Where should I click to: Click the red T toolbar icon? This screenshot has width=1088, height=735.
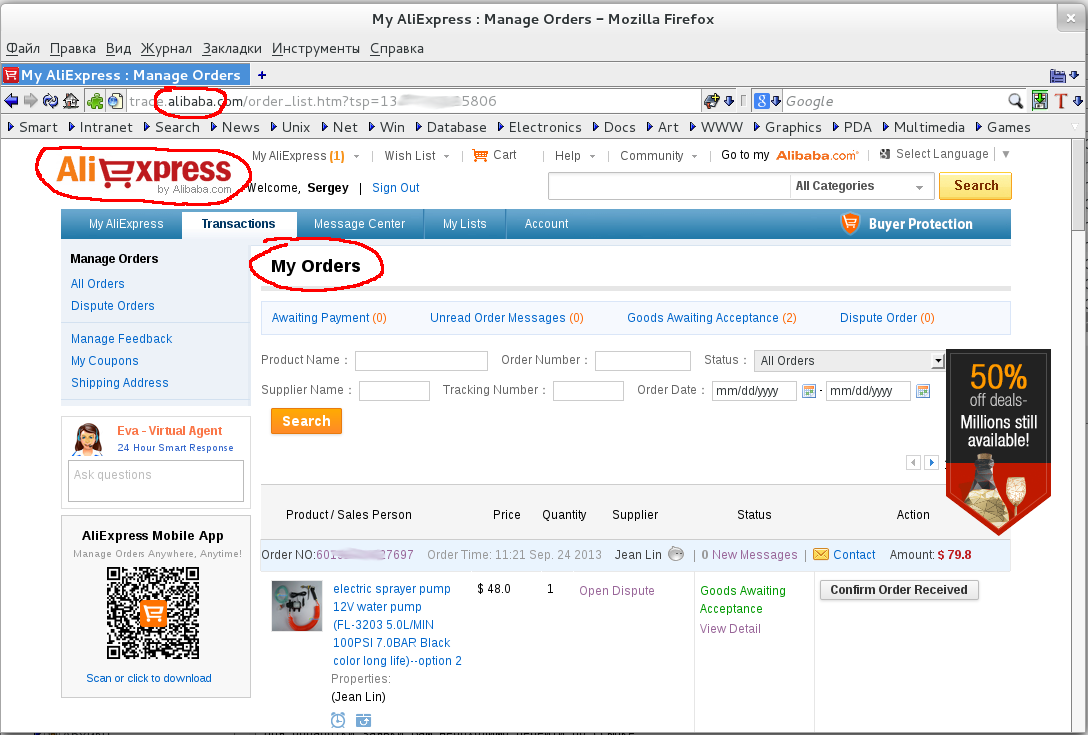[1060, 101]
